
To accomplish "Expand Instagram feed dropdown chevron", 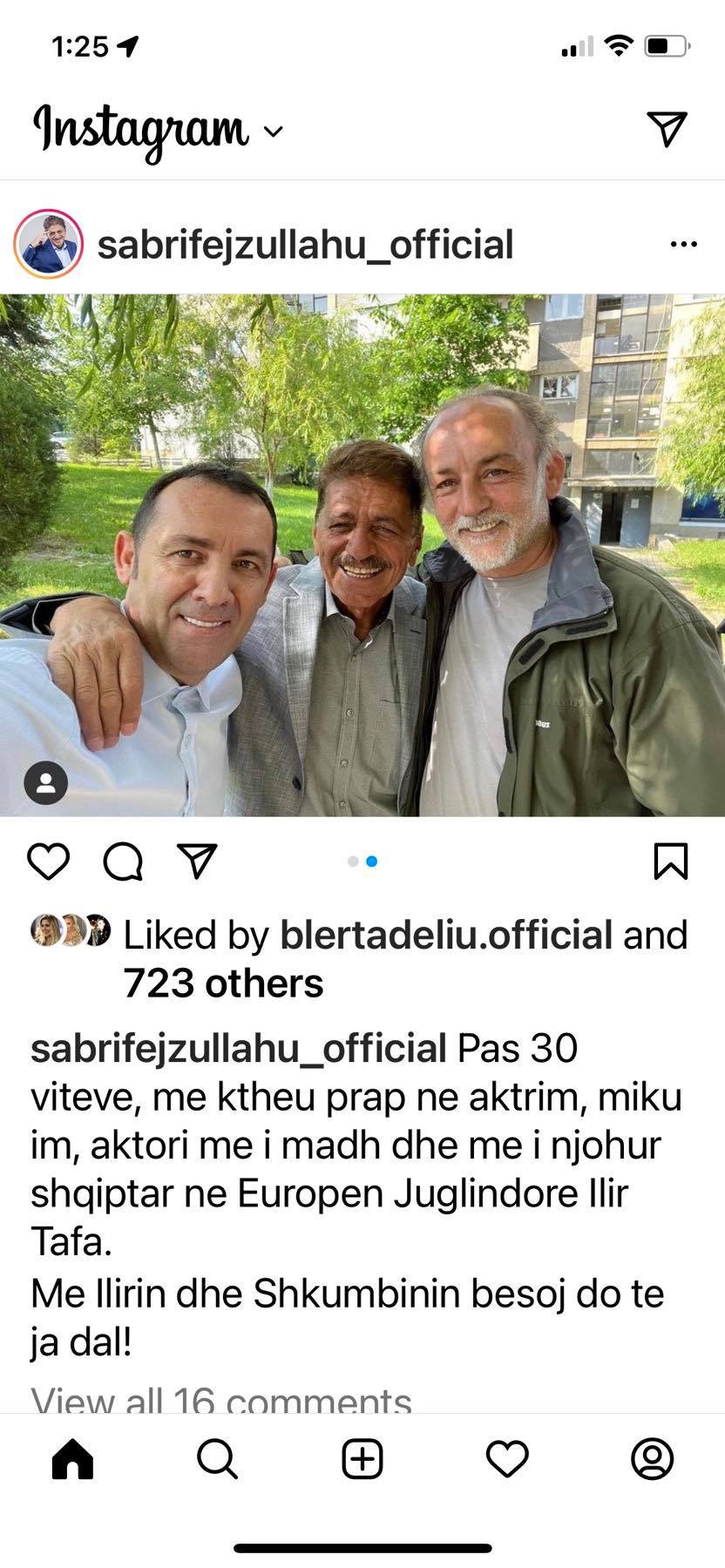I will 274,132.
